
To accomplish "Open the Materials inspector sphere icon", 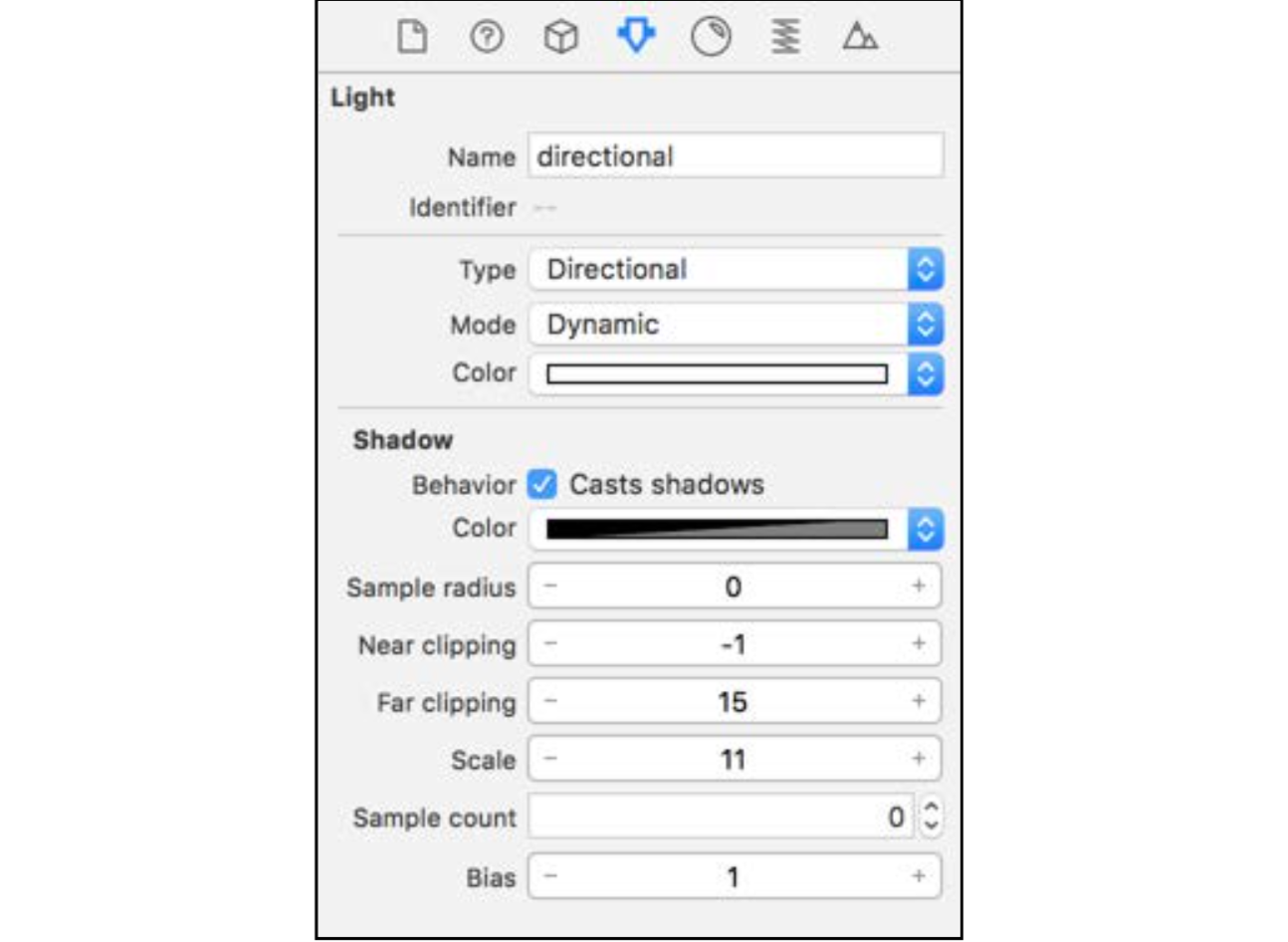I will (711, 38).
